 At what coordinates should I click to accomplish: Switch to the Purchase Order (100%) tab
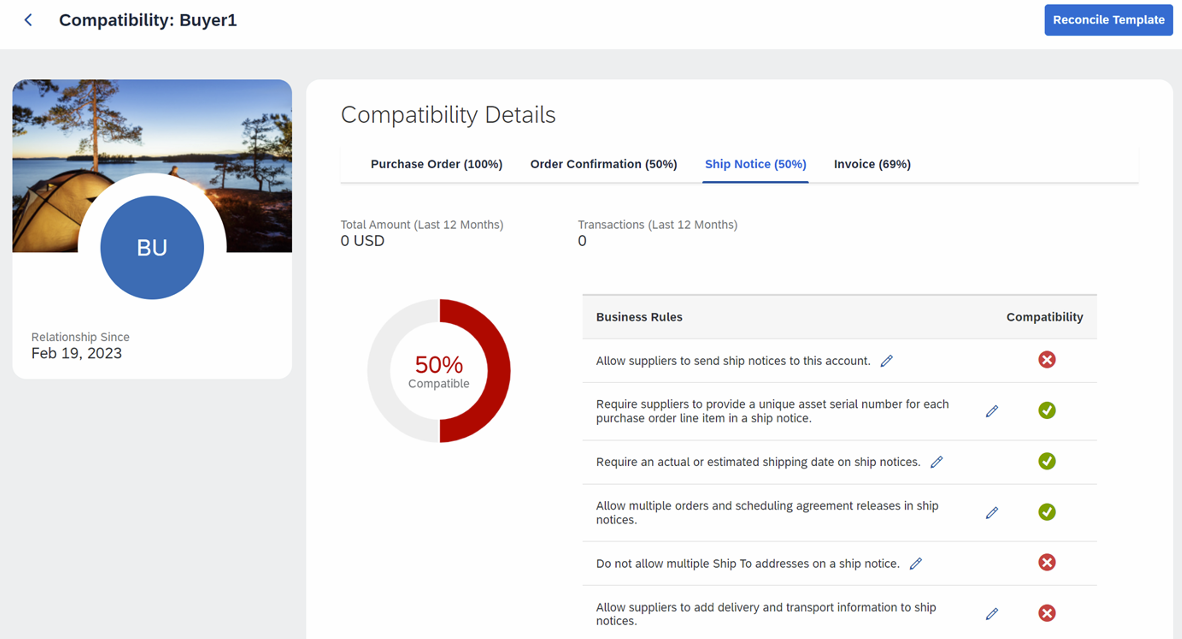pyautogui.click(x=436, y=164)
